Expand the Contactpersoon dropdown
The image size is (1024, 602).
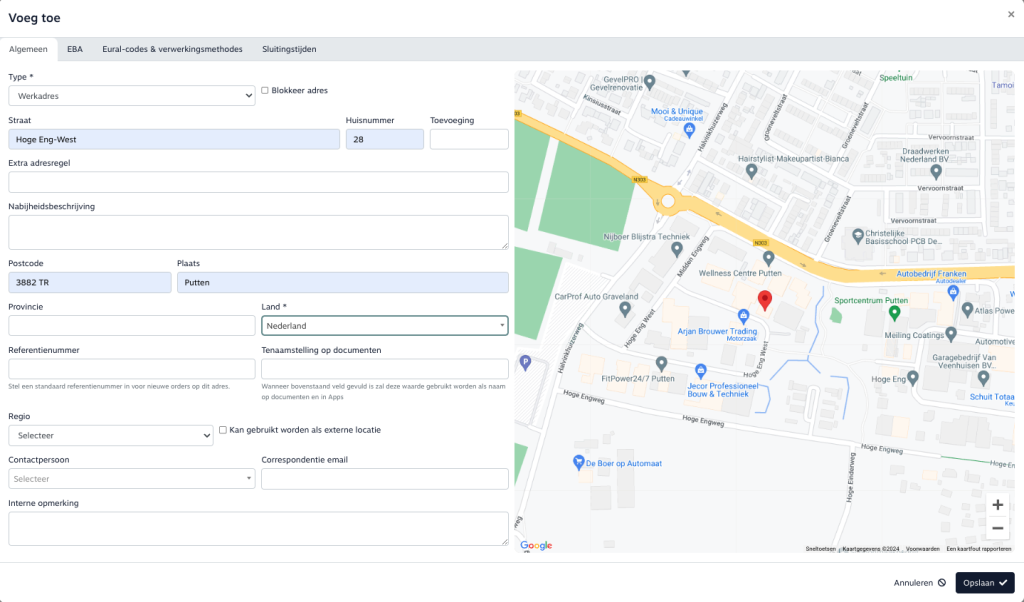[x=132, y=479]
